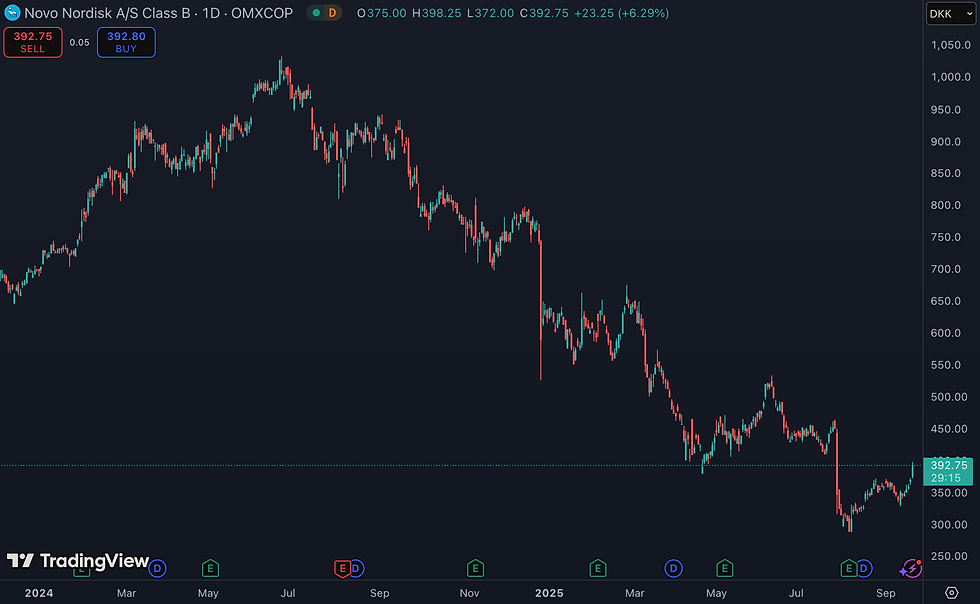This screenshot has width=980, height=604.
Task: Click the OMXCOP exchange label
Action: point(262,13)
